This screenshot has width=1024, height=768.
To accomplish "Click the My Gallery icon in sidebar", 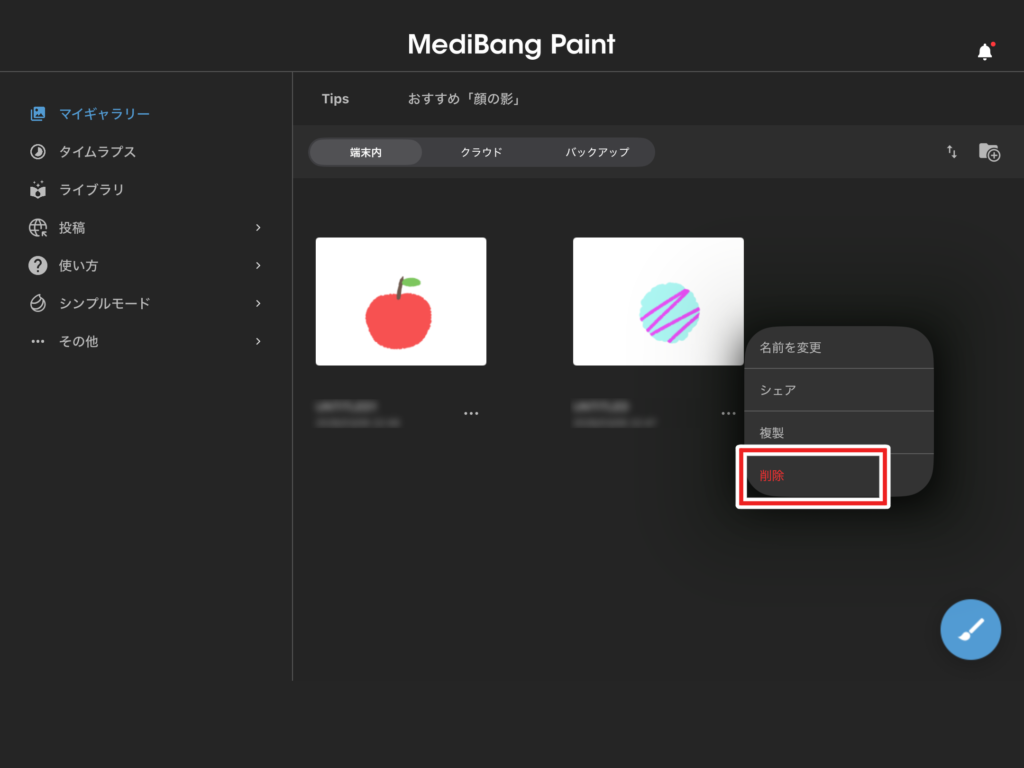I will point(38,114).
